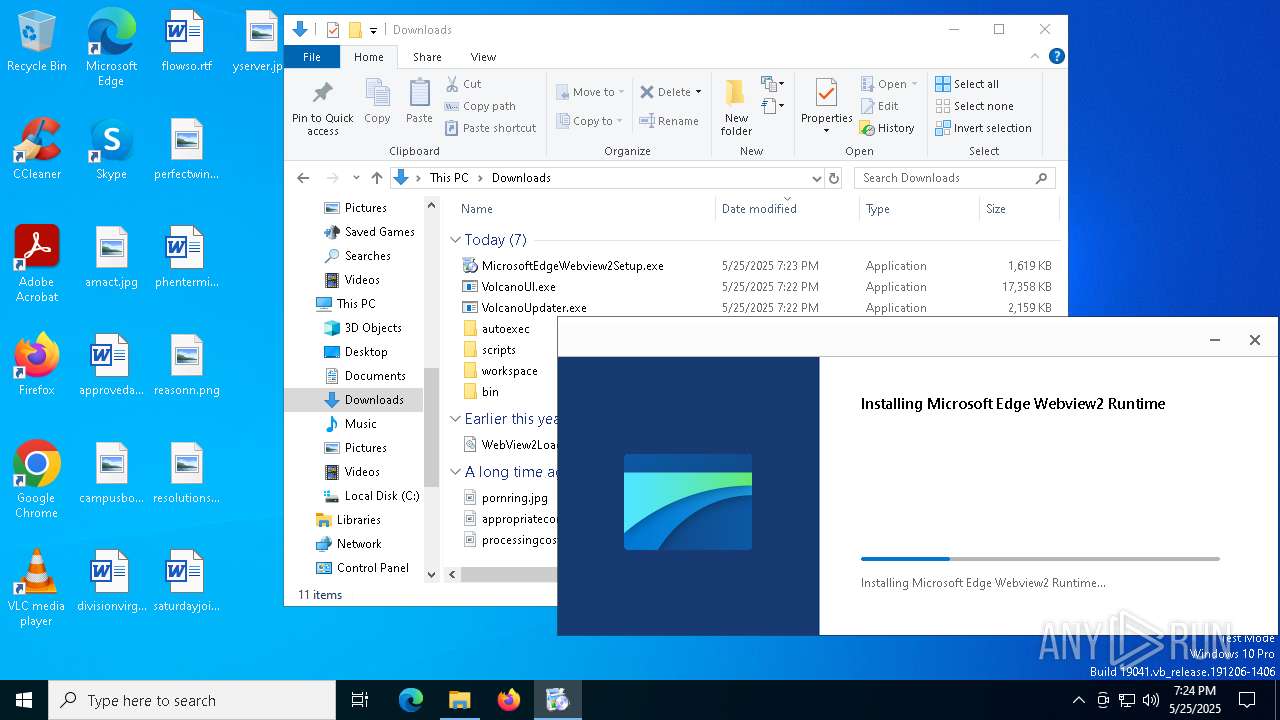Open the Recent locations dropdown arrow
The height and width of the screenshot is (720, 1280).
pyautogui.click(x=356, y=178)
